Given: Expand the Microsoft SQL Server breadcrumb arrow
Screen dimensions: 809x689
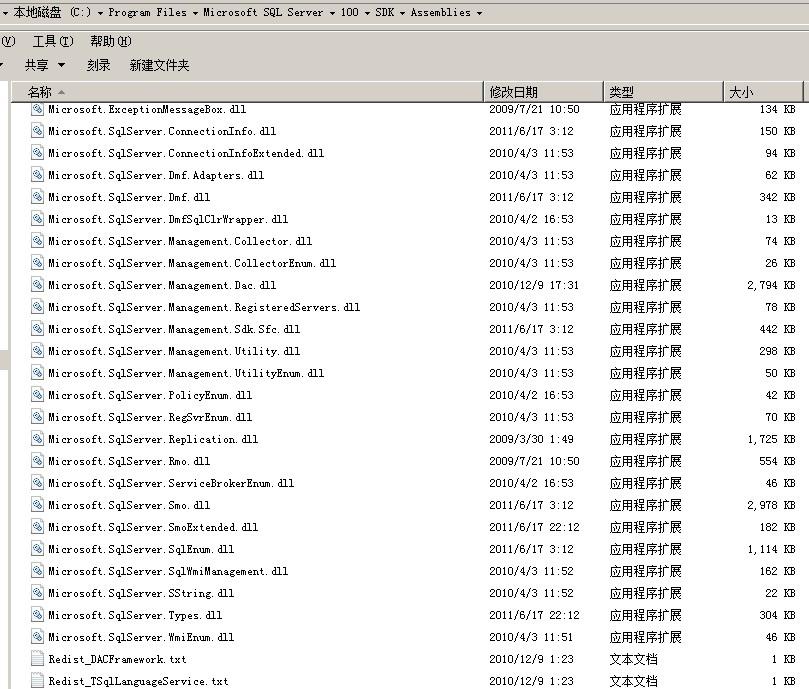Looking at the screenshot, I should [332, 13].
